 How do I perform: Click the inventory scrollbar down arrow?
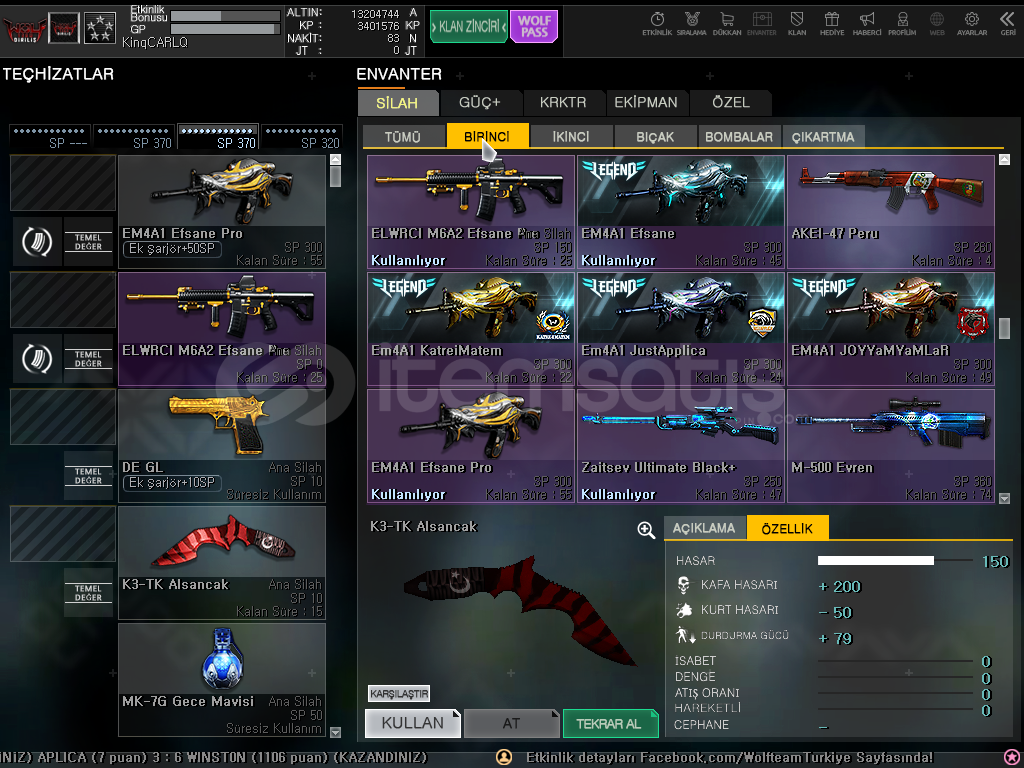point(1004,498)
